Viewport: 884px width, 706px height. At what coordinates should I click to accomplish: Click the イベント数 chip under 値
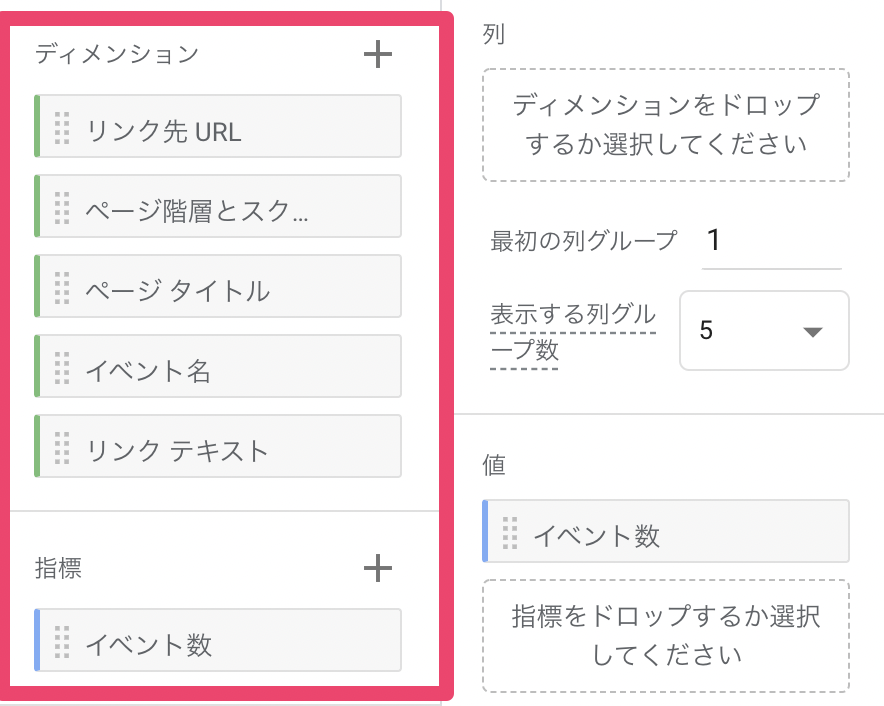click(680, 532)
